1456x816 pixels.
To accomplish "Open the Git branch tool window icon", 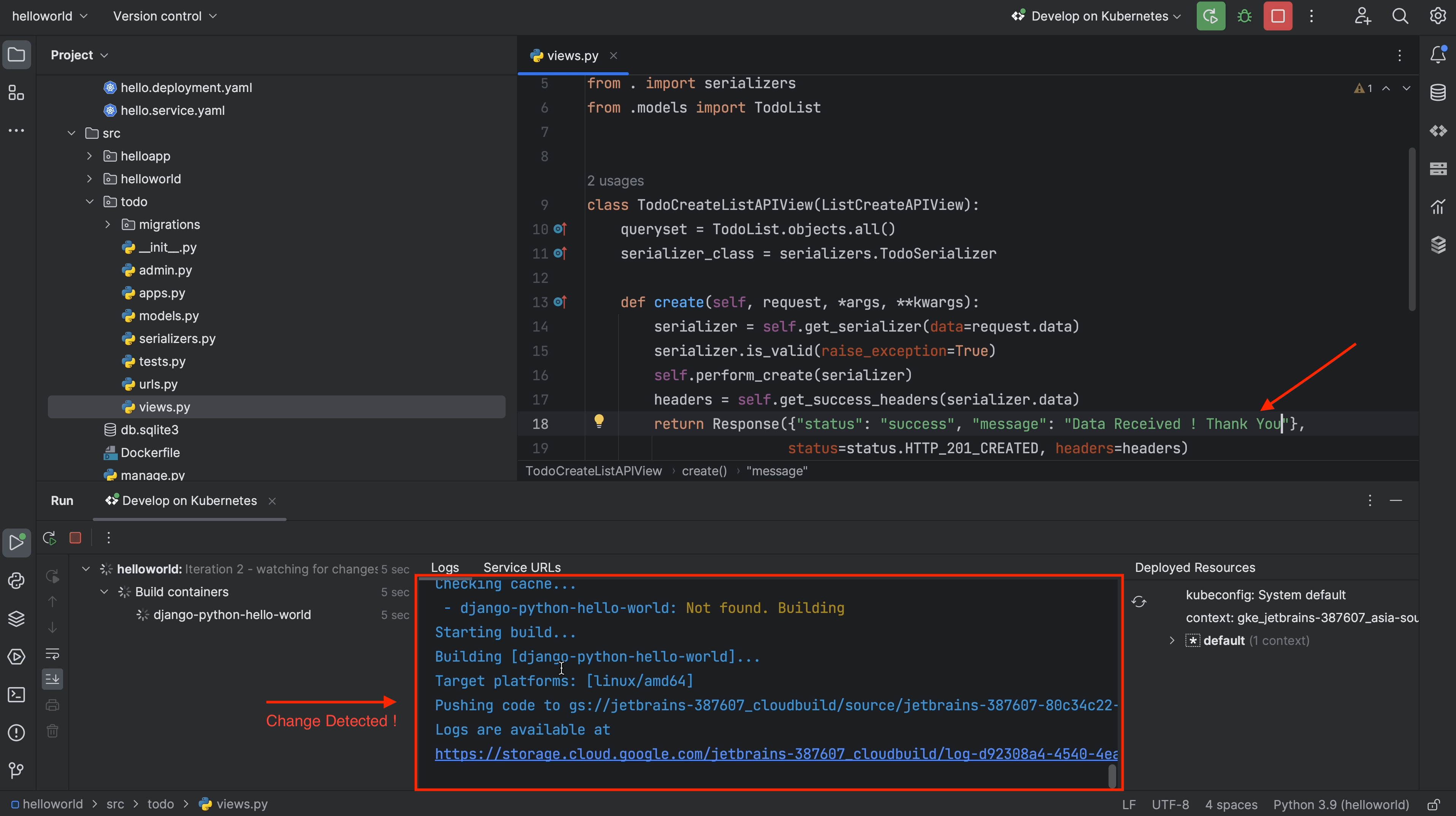I will tap(16, 770).
